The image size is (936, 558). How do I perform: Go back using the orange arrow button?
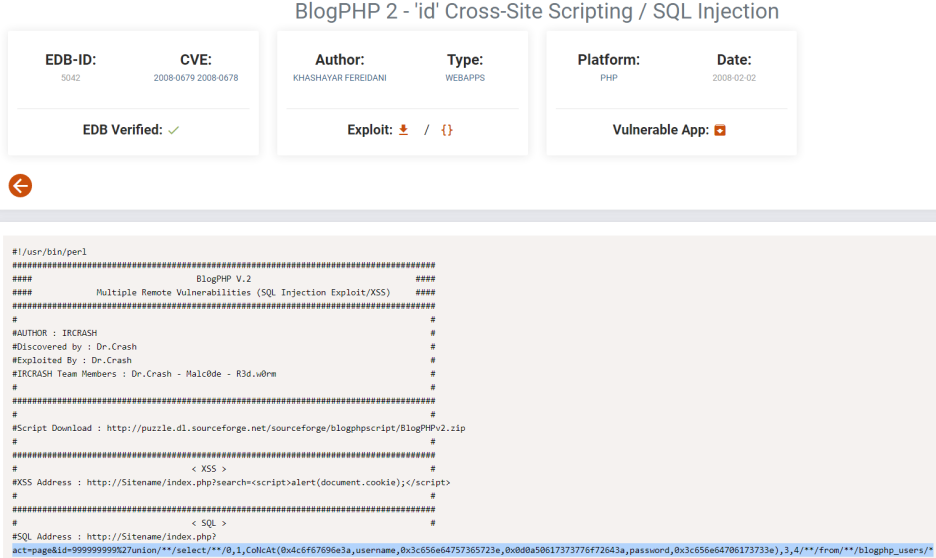point(20,186)
